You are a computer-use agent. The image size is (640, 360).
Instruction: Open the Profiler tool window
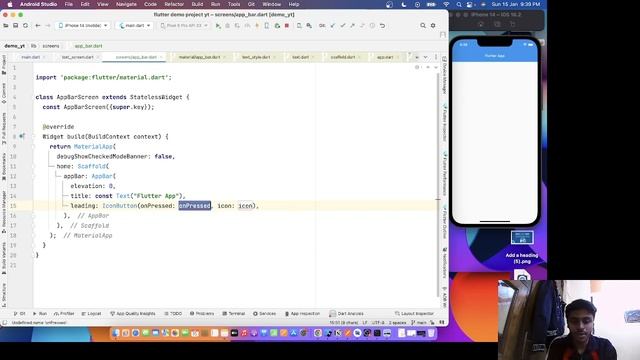(x=64, y=313)
